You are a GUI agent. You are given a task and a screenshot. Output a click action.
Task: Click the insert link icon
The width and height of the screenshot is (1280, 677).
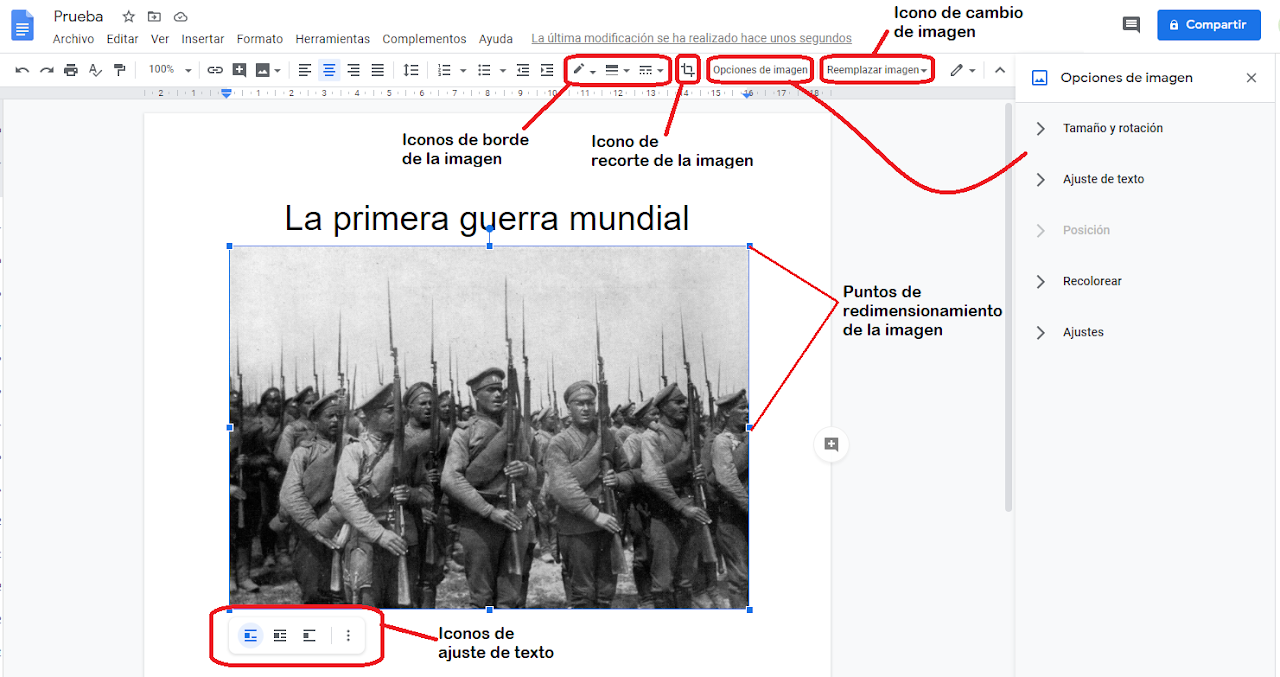click(215, 70)
